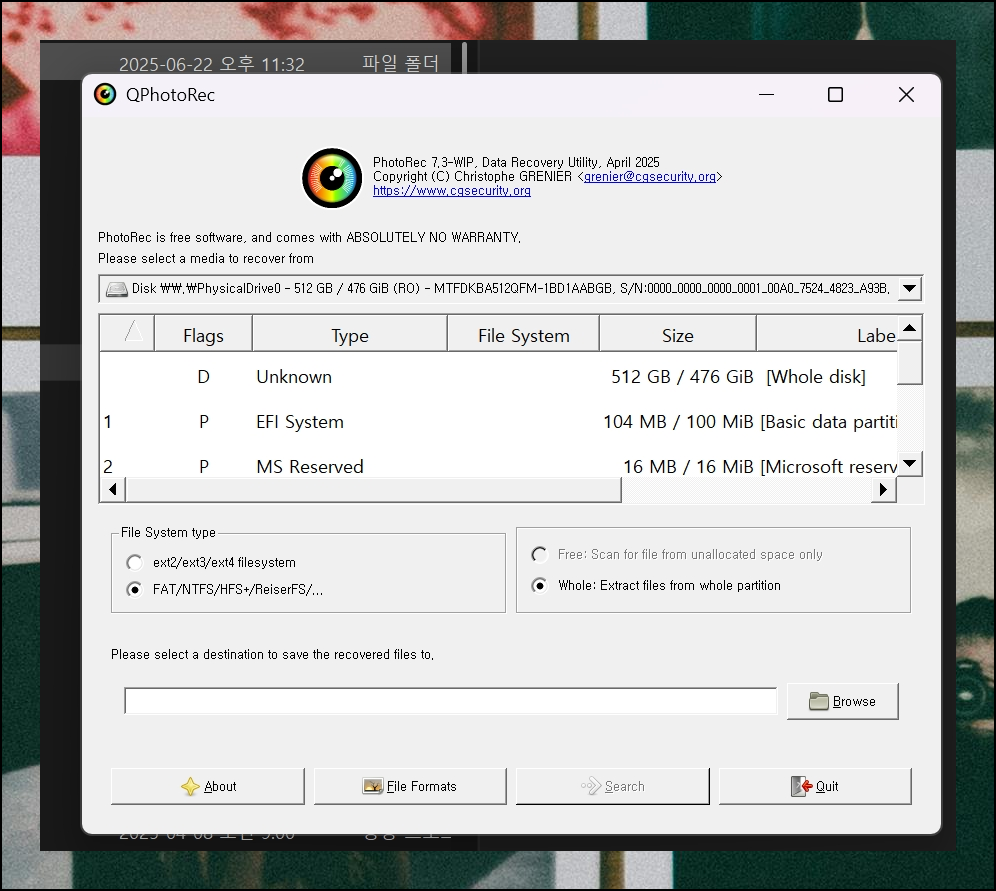Screen dimensions: 996x891
Task: Click the Quit button
Action: click(815, 786)
